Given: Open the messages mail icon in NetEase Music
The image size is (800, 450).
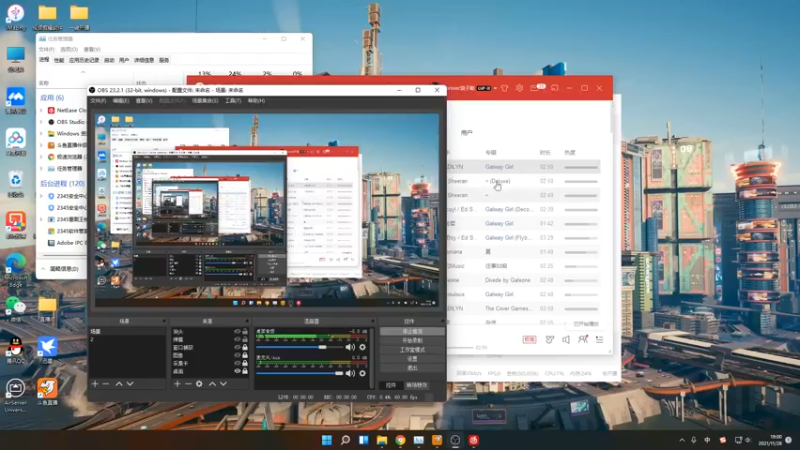Looking at the screenshot, I should pos(535,88).
